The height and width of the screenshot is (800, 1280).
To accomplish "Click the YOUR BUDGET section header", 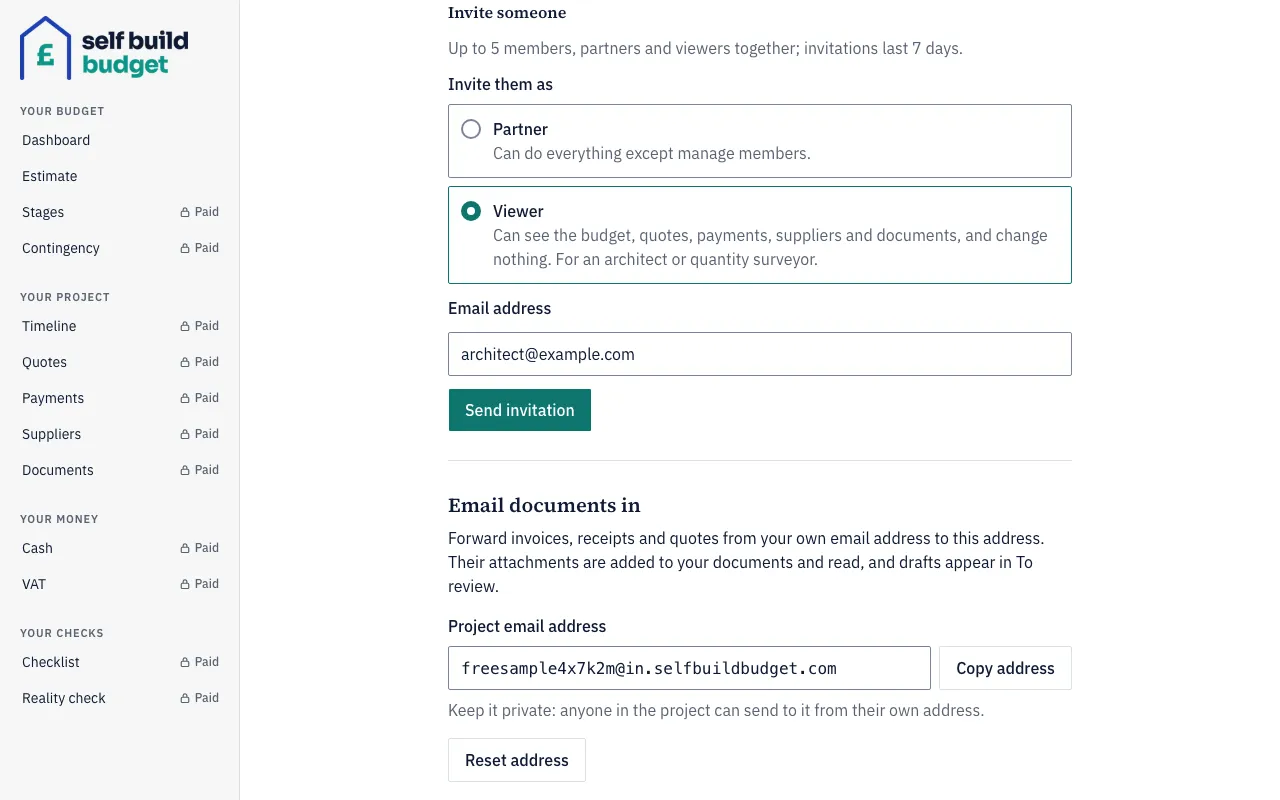I will [x=62, y=111].
